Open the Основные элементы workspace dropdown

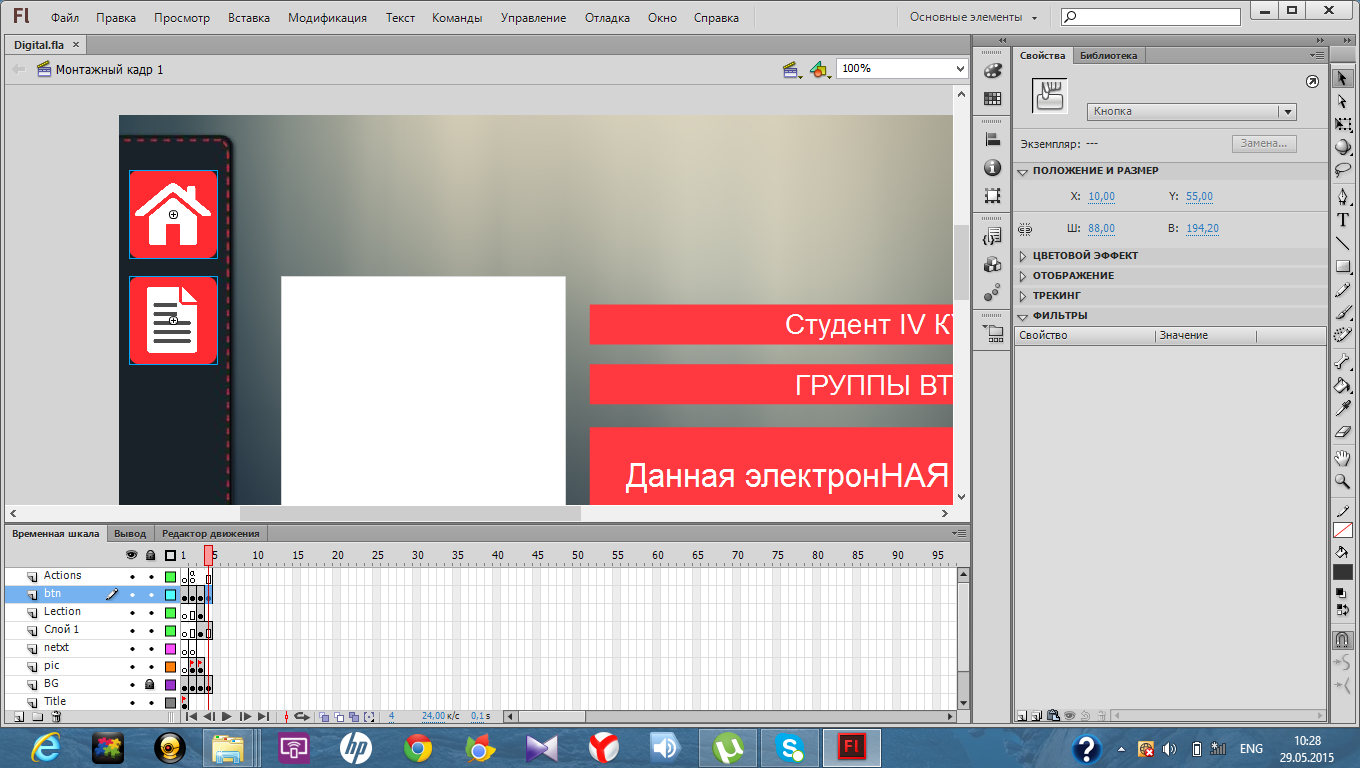[x=973, y=18]
